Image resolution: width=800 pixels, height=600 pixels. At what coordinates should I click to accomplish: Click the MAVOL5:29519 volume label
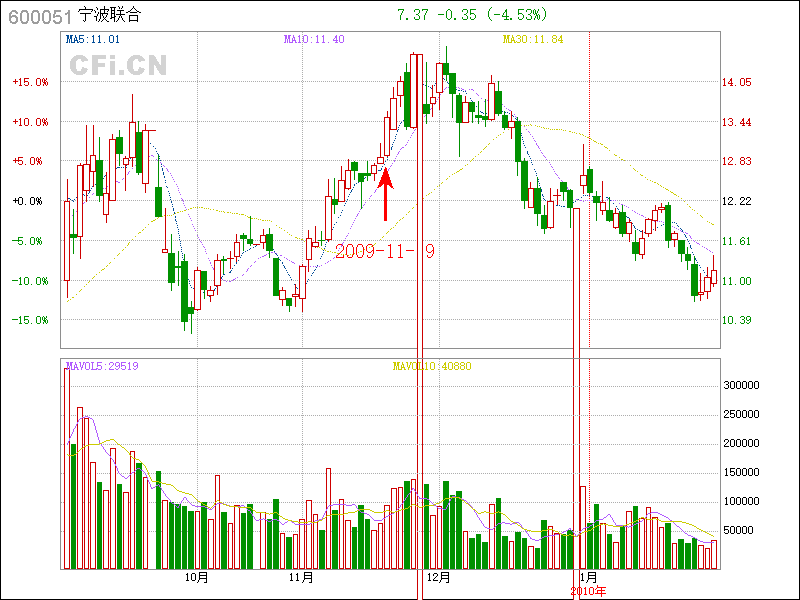(x=101, y=366)
